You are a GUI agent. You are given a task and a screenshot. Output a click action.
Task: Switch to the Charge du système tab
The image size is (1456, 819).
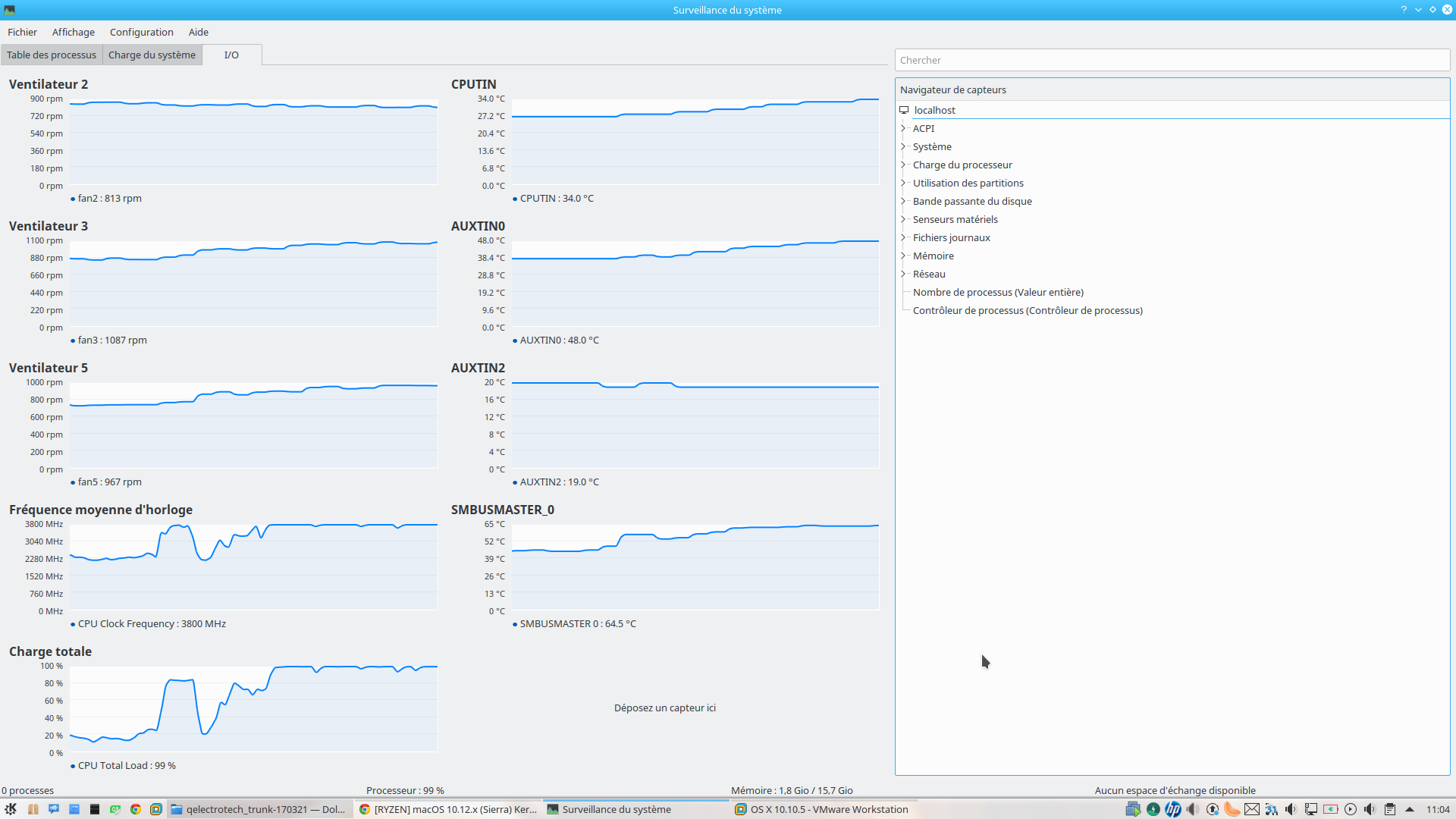pos(152,55)
